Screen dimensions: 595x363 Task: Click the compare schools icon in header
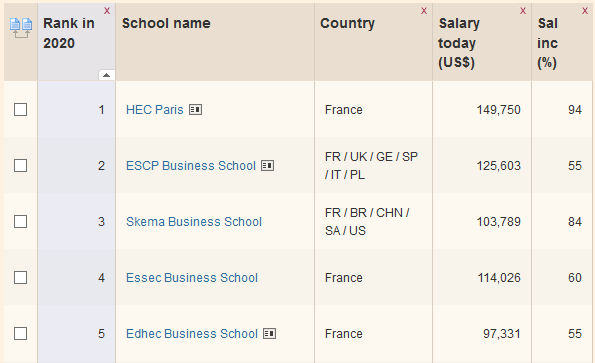(x=21, y=28)
